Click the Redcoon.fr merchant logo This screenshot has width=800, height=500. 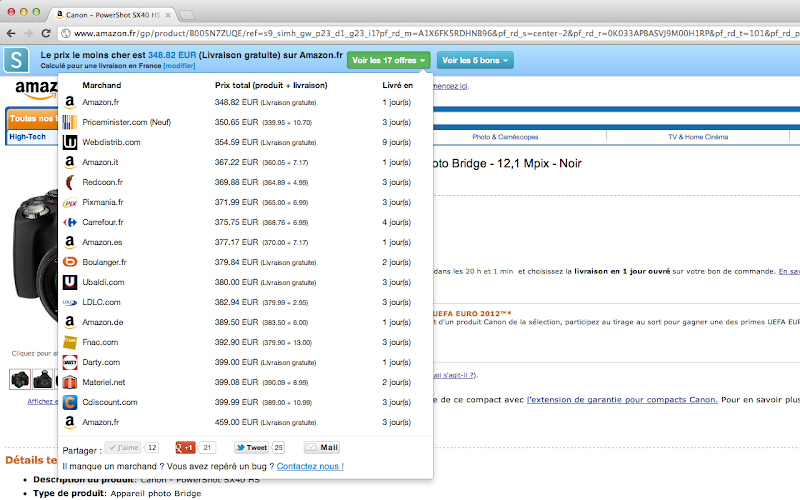tap(70, 182)
